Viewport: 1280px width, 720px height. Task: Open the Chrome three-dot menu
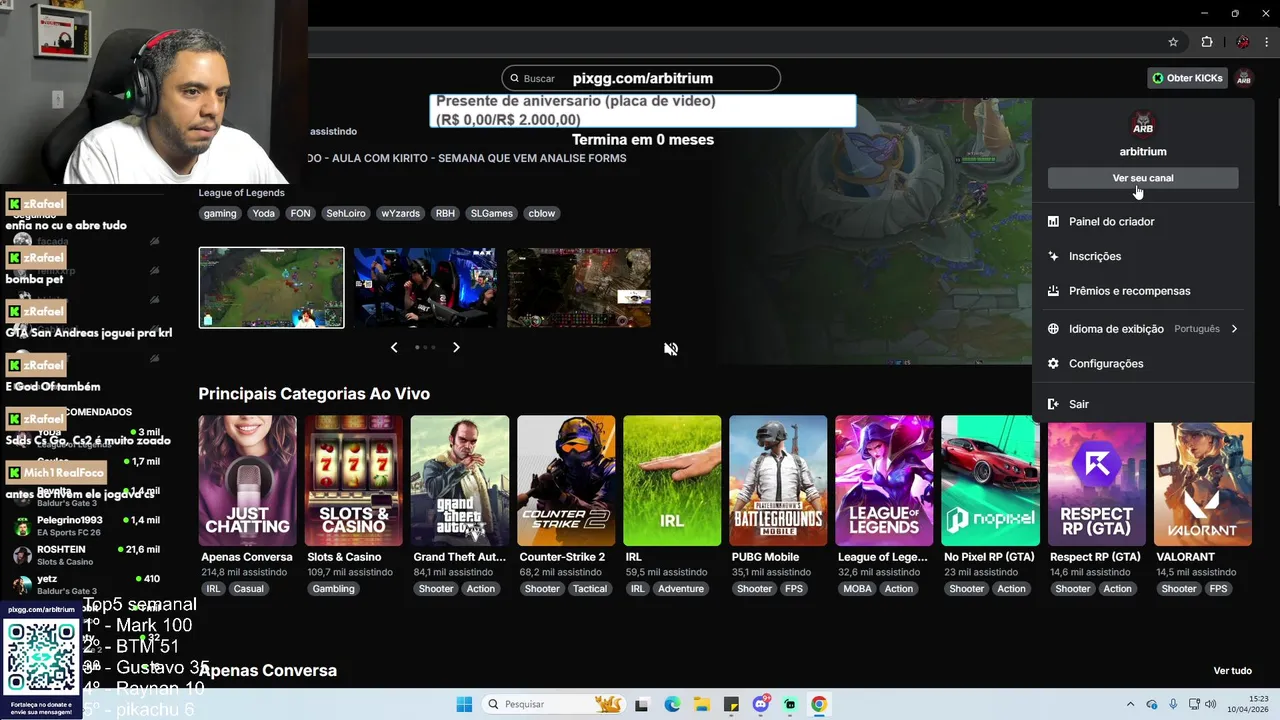(x=1265, y=42)
